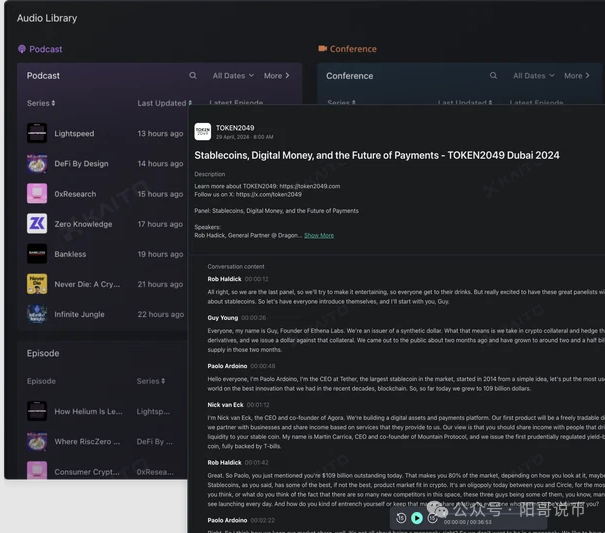Screen dimensions: 605x533
Task: Click the DeFi By ... series cell in episodes
Action: pyautogui.click(x=155, y=442)
